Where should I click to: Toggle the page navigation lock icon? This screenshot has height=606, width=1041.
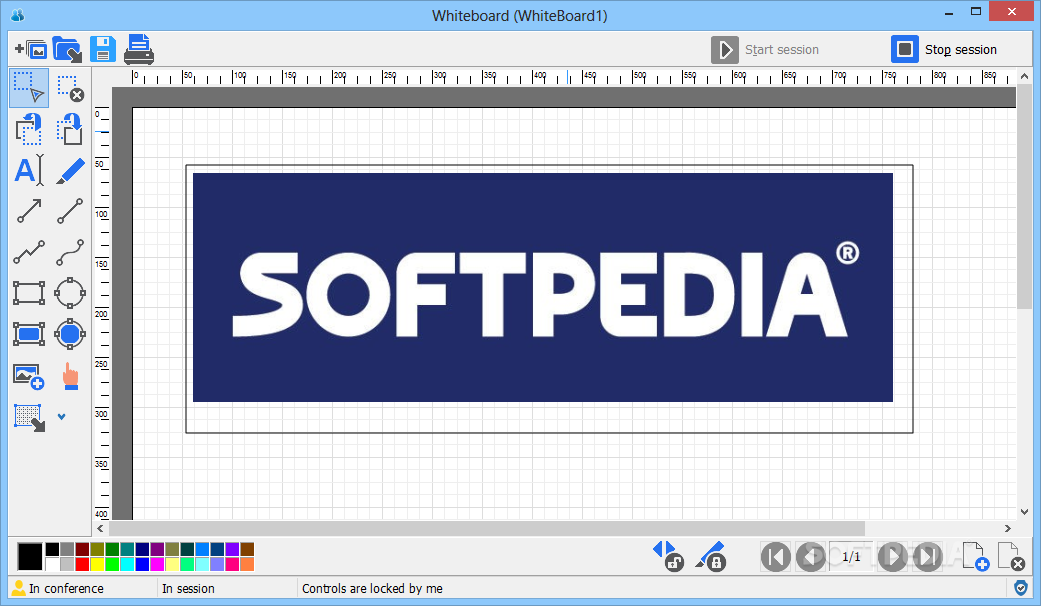coord(668,556)
